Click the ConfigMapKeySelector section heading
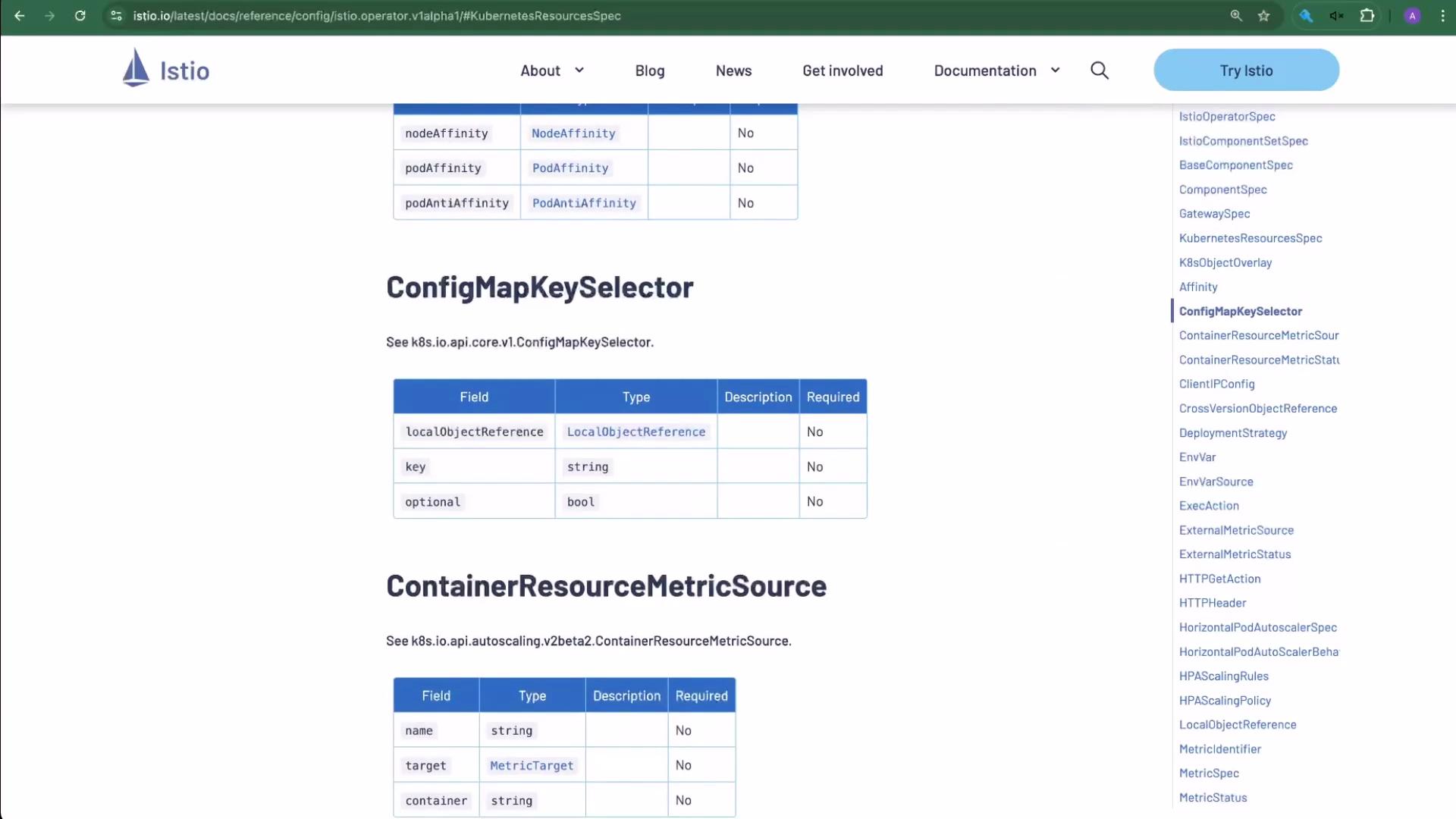 click(540, 287)
